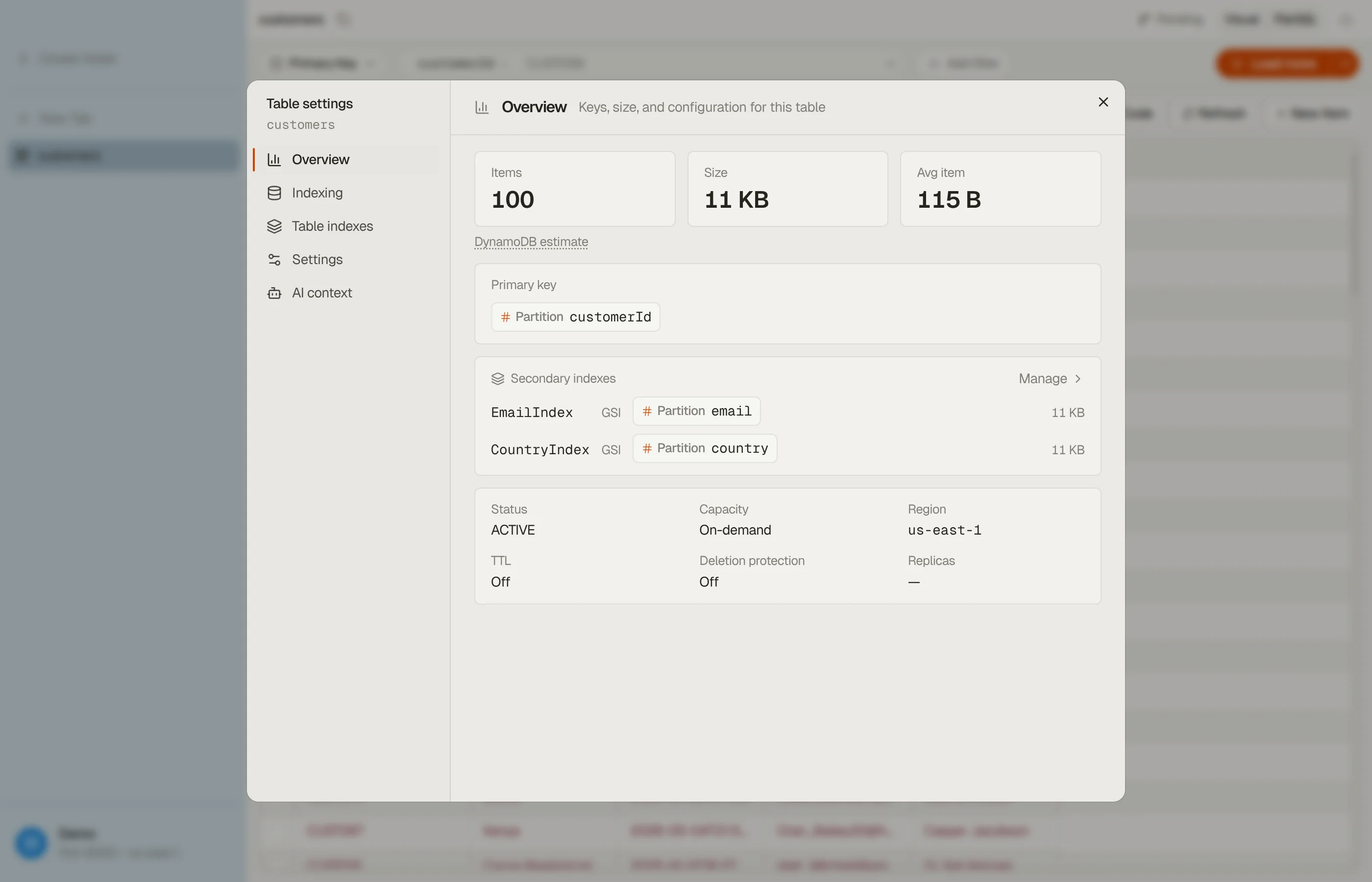Click the TTL Off value
The width and height of the screenshot is (1372, 882).
click(500, 582)
